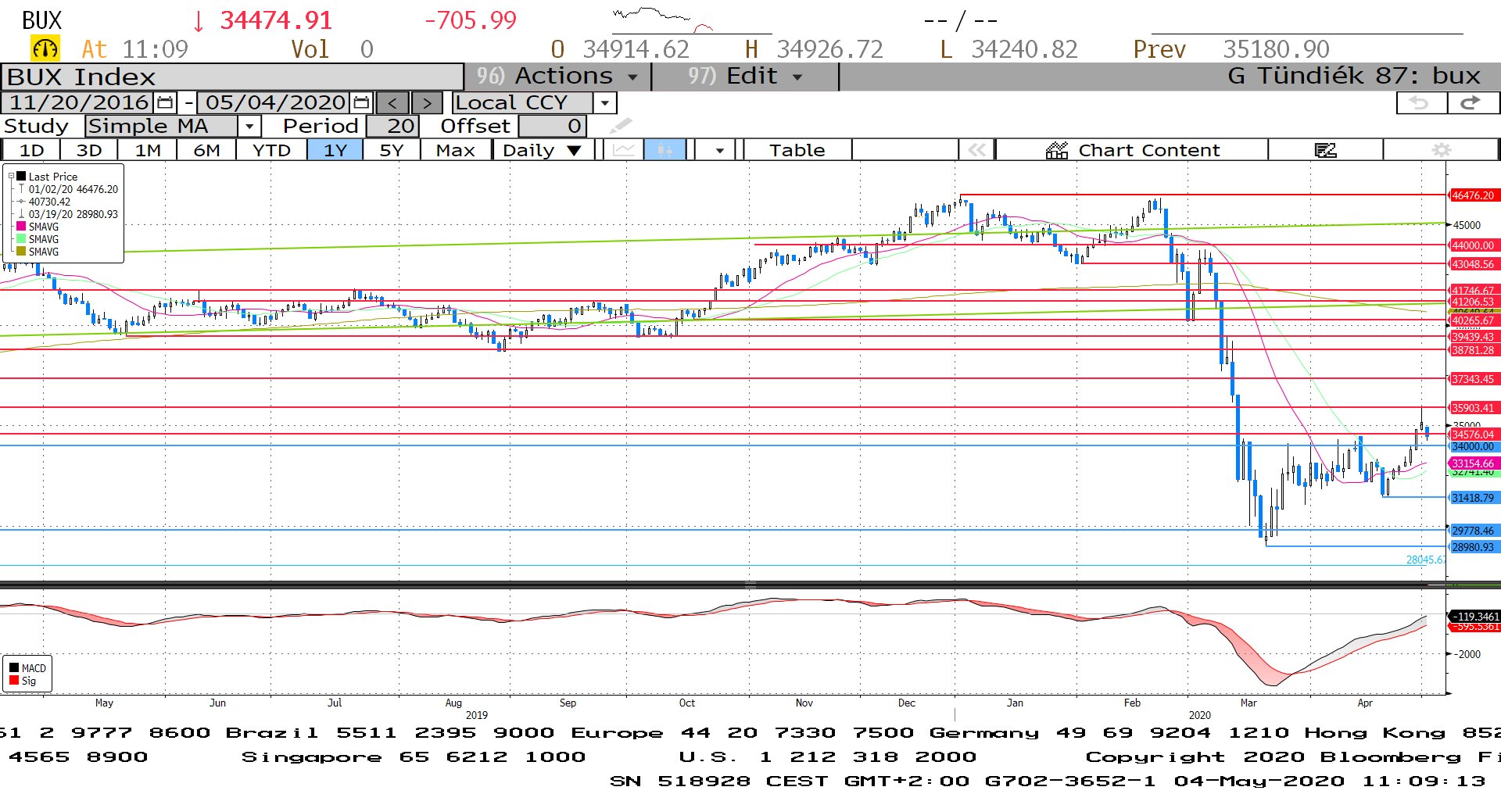Click the undo arrow button
The height and width of the screenshot is (812, 1501).
click(x=1420, y=102)
